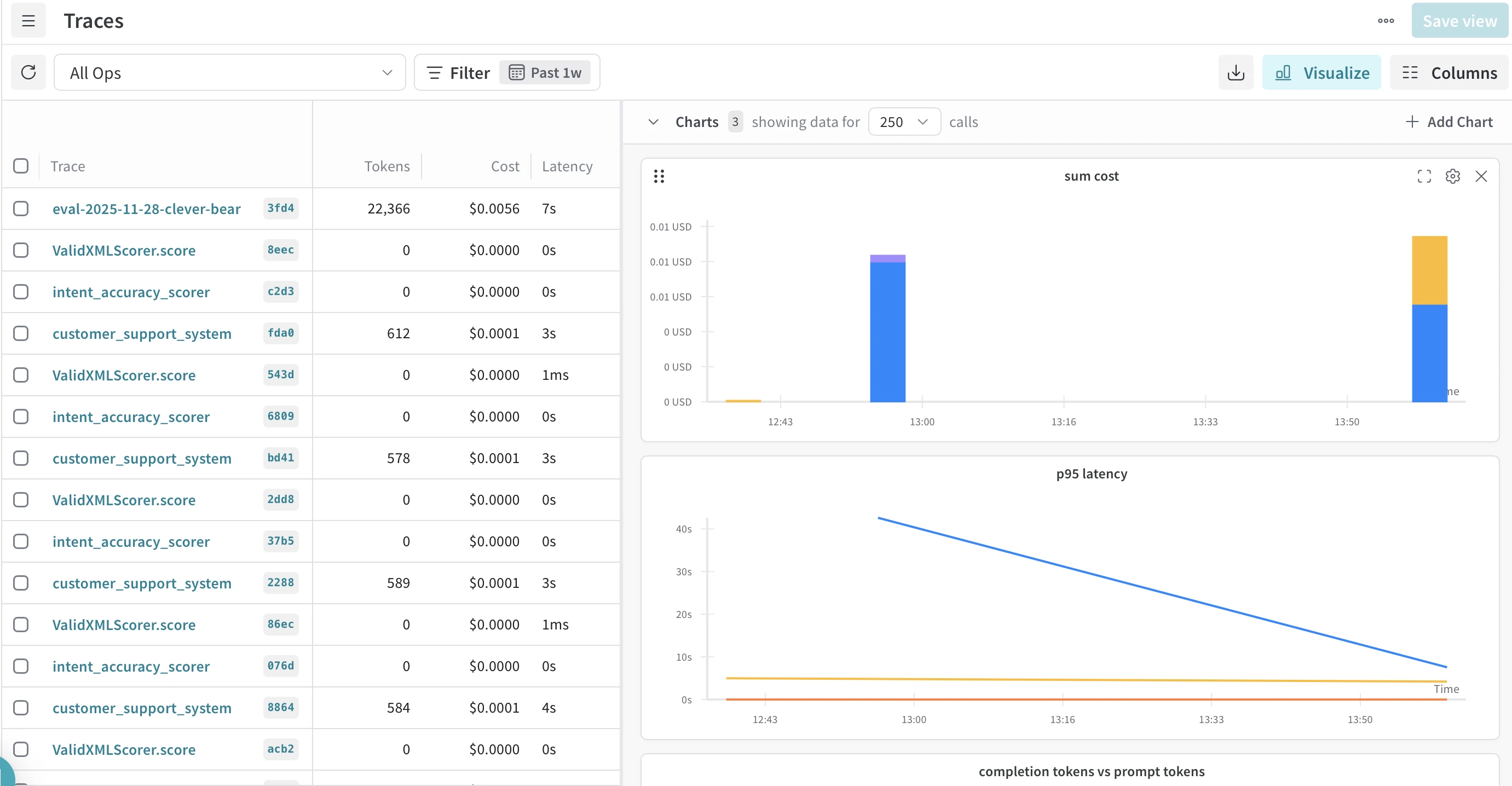Open the 250 calls count dropdown

[x=904, y=122]
